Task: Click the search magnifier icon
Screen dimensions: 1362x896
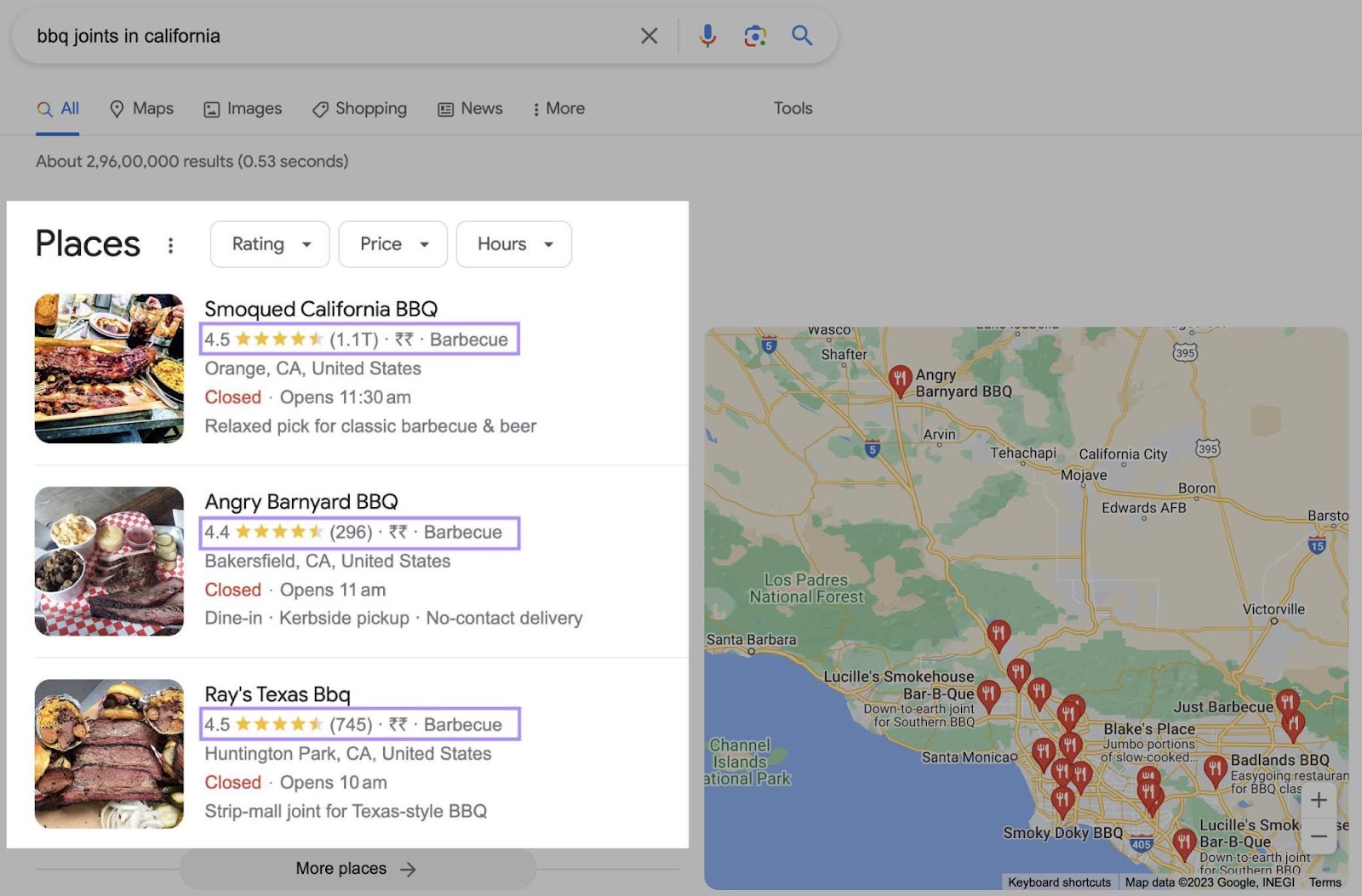Action: click(x=801, y=36)
